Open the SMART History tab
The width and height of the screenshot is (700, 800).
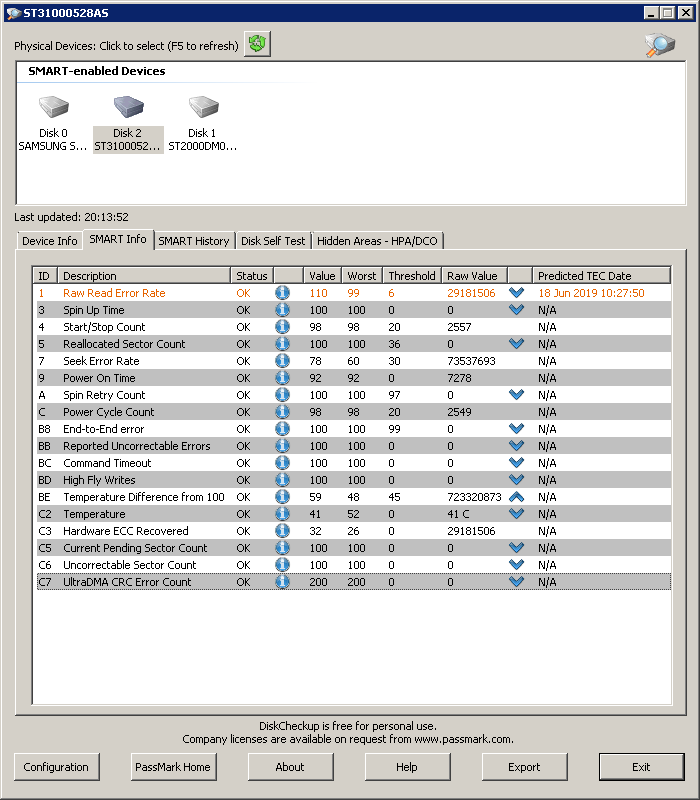[194, 241]
